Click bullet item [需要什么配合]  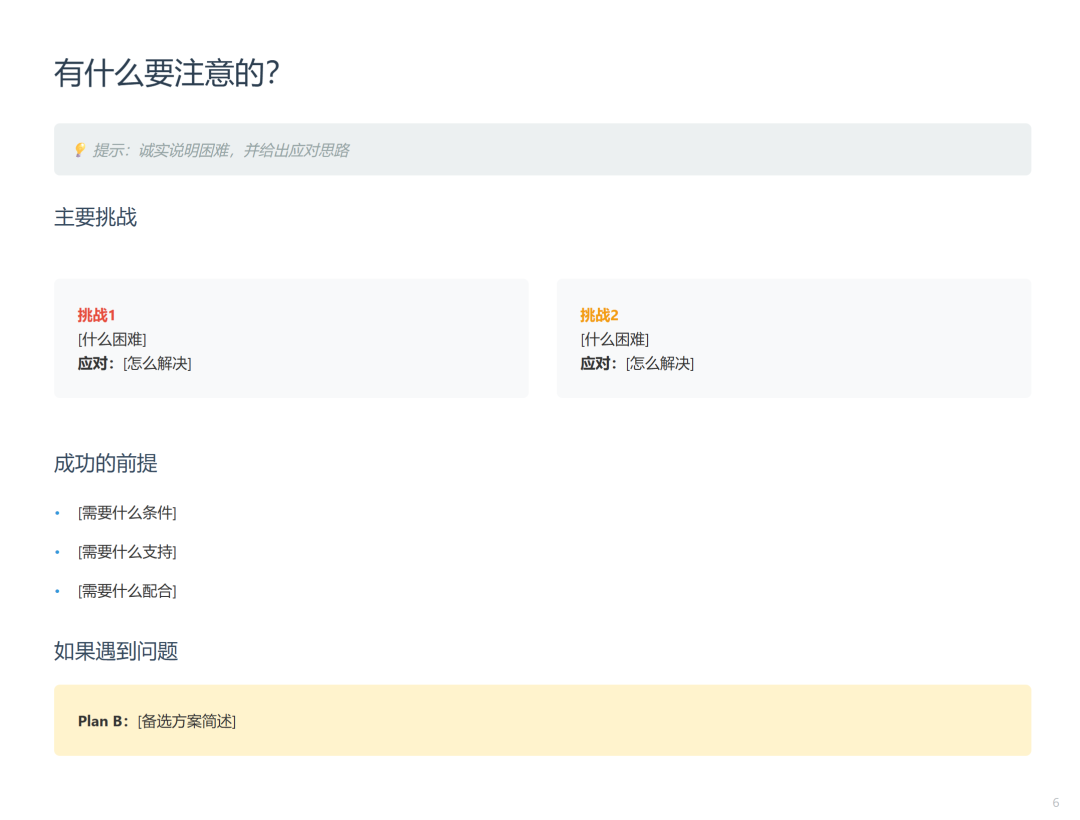point(127,591)
